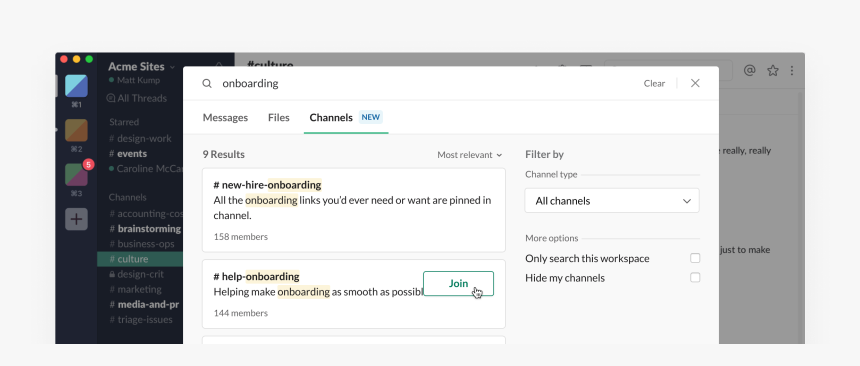860x366 pixels.
Task: Open the help-onboarding channel title
Action: coord(256,277)
